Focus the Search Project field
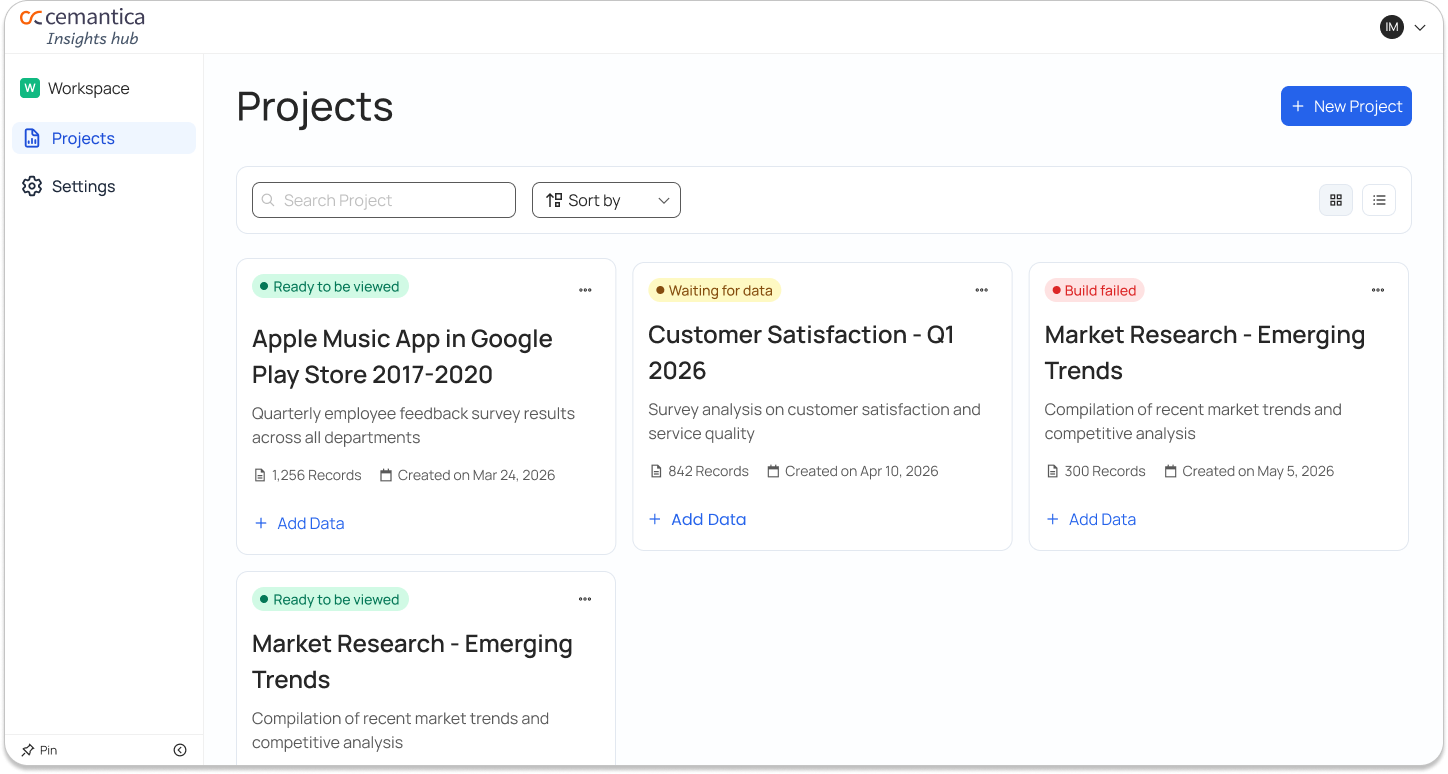Image resolution: width=1448 pixels, height=774 pixels. click(x=384, y=200)
